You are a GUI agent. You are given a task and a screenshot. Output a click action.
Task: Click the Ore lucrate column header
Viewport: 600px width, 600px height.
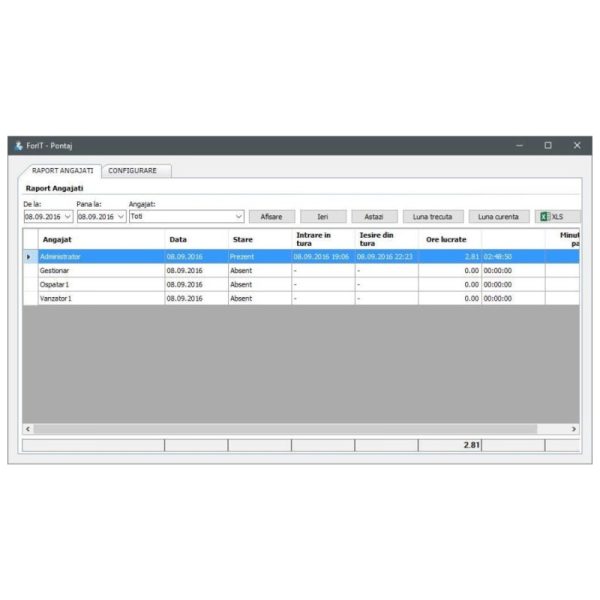pos(449,239)
